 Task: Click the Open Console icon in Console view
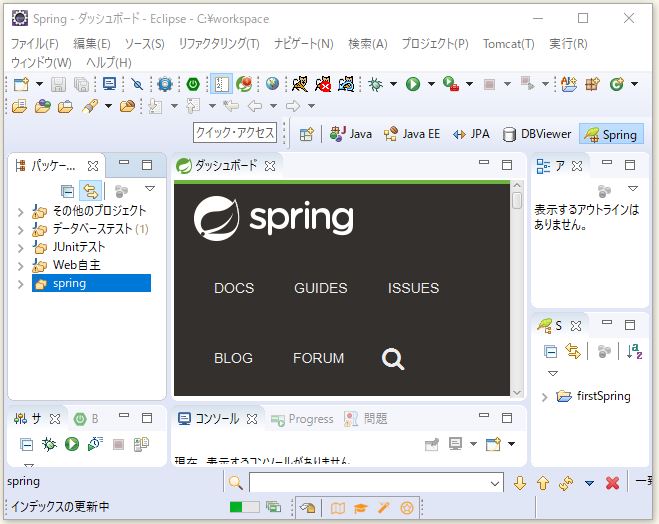click(x=493, y=444)
